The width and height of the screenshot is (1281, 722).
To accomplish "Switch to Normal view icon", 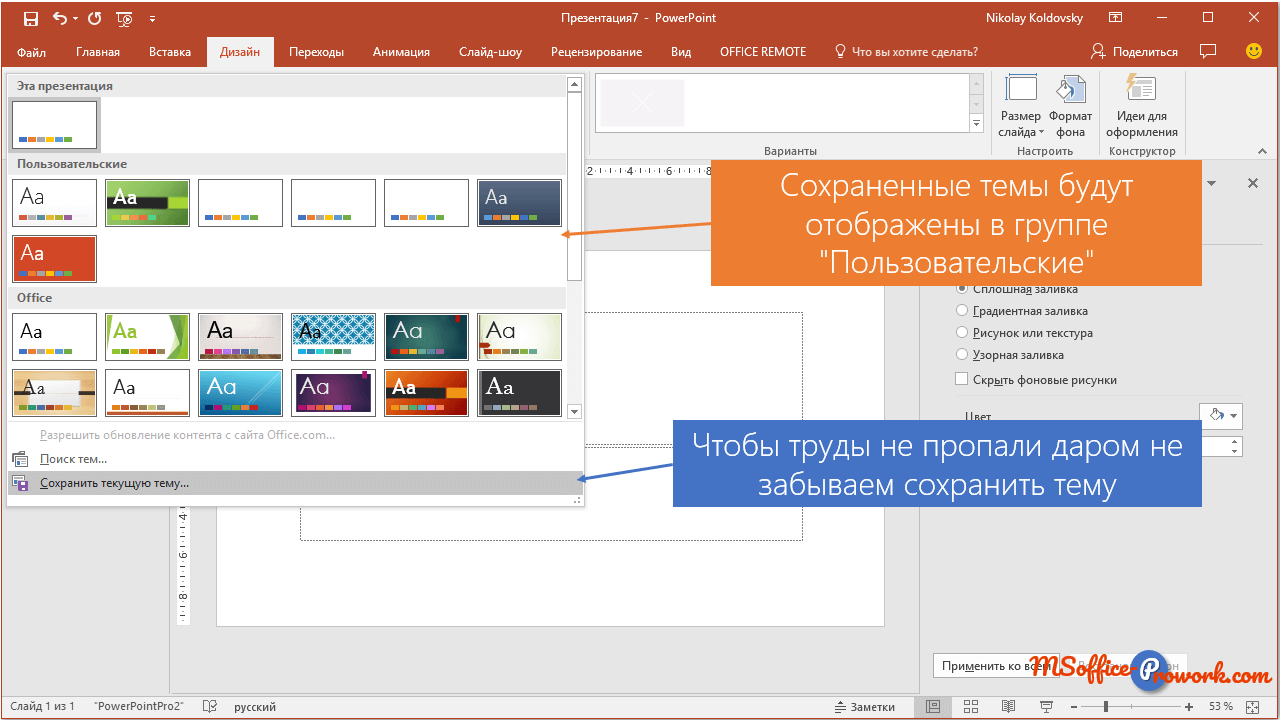I will click(x=933, y=707).
